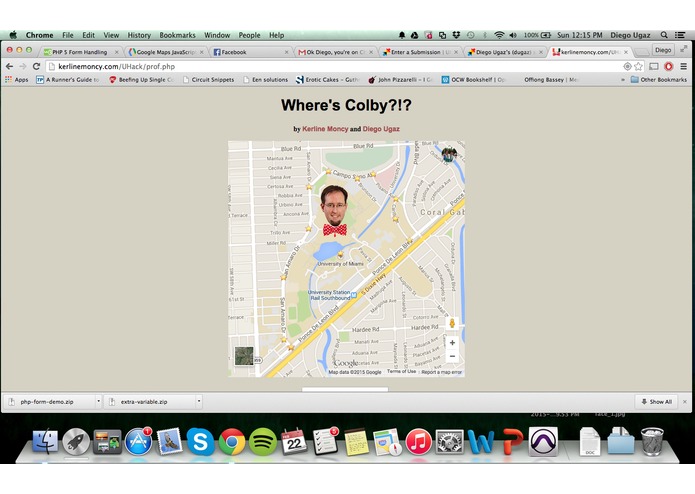This screenshot has width=695, height=494.
Task: Close the downloads bar
Action: (685, 402)
